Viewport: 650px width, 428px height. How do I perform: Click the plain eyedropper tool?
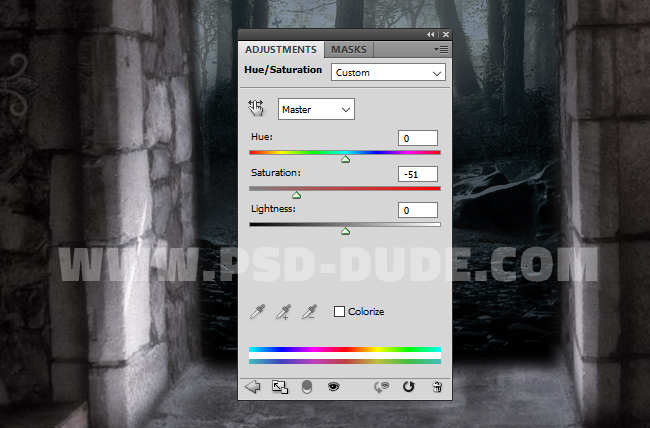(x=256, y=312)
